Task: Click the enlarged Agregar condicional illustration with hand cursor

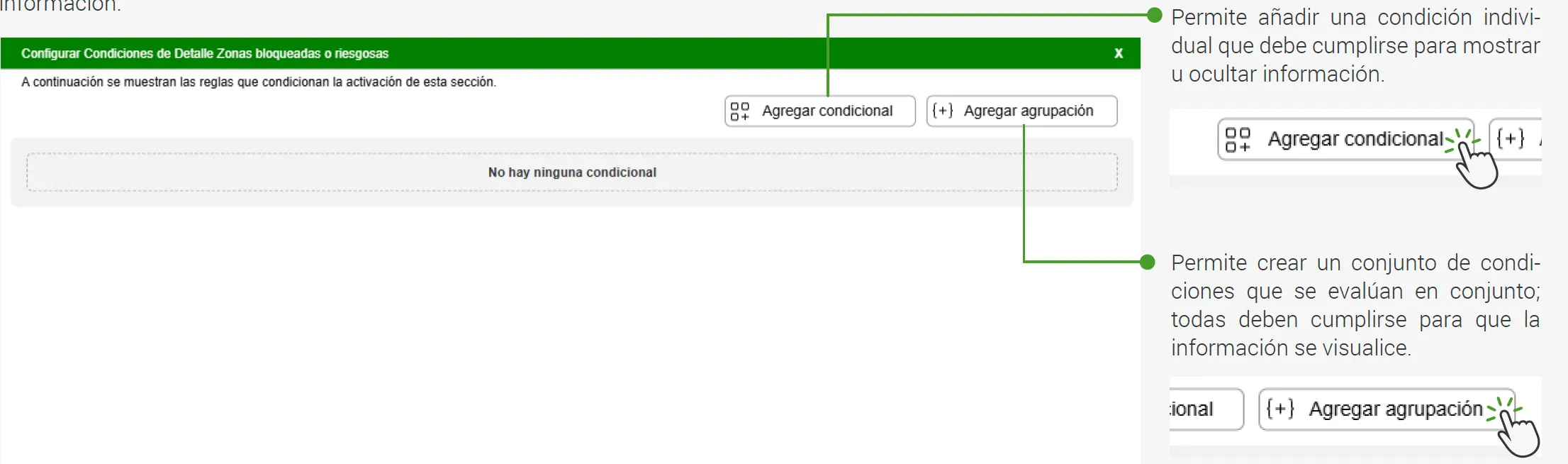Action: pos(1346,139)
